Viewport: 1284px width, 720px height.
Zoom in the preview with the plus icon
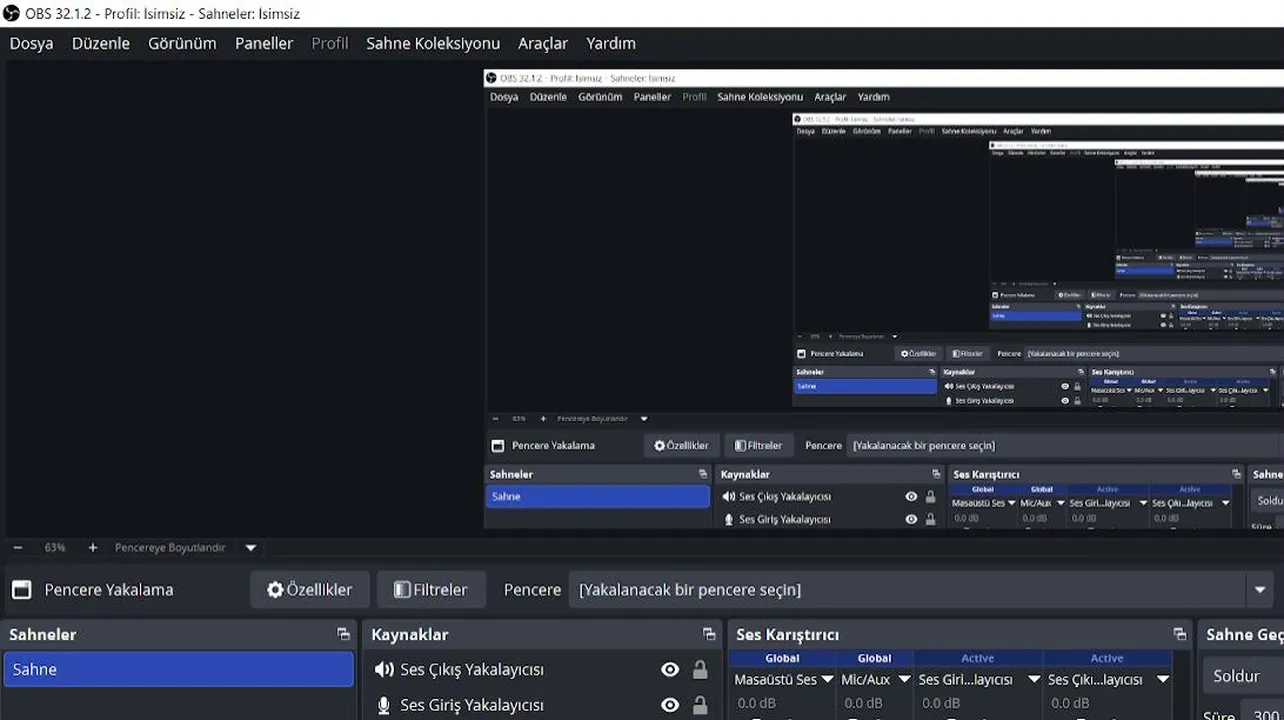pyautogui.click(x=93, y=548)
